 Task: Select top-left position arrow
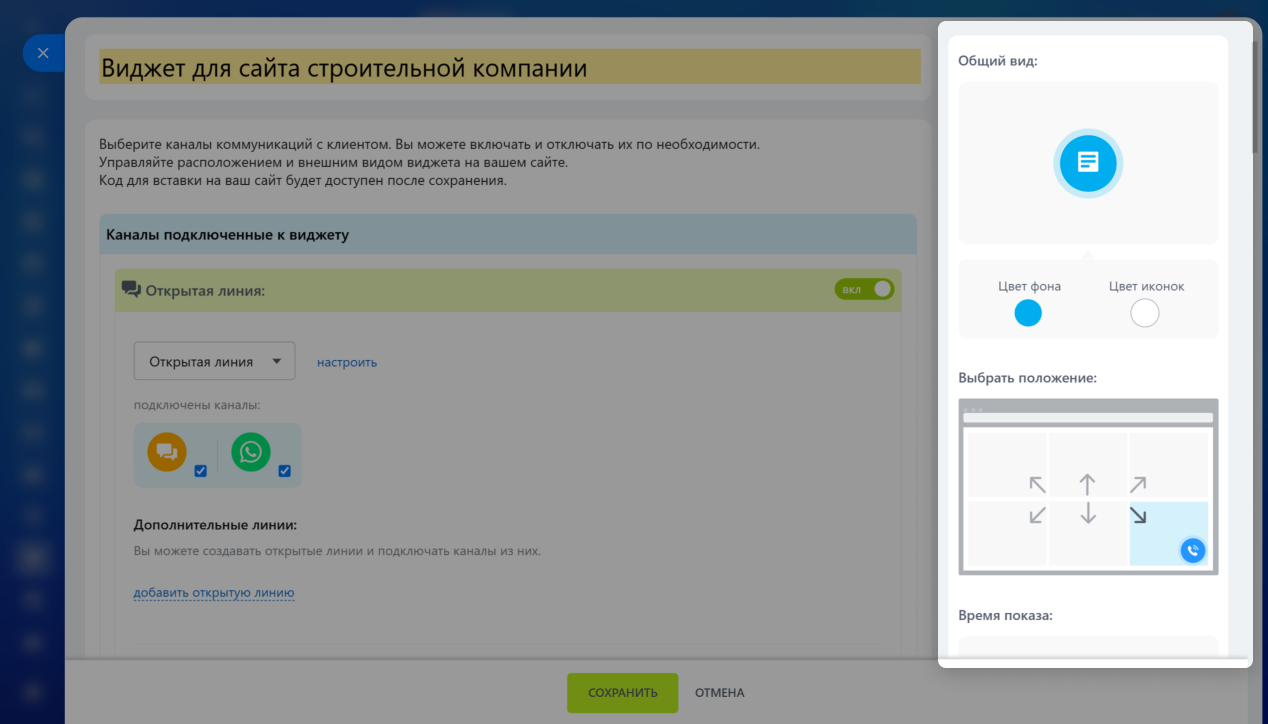coord(1037,485)
